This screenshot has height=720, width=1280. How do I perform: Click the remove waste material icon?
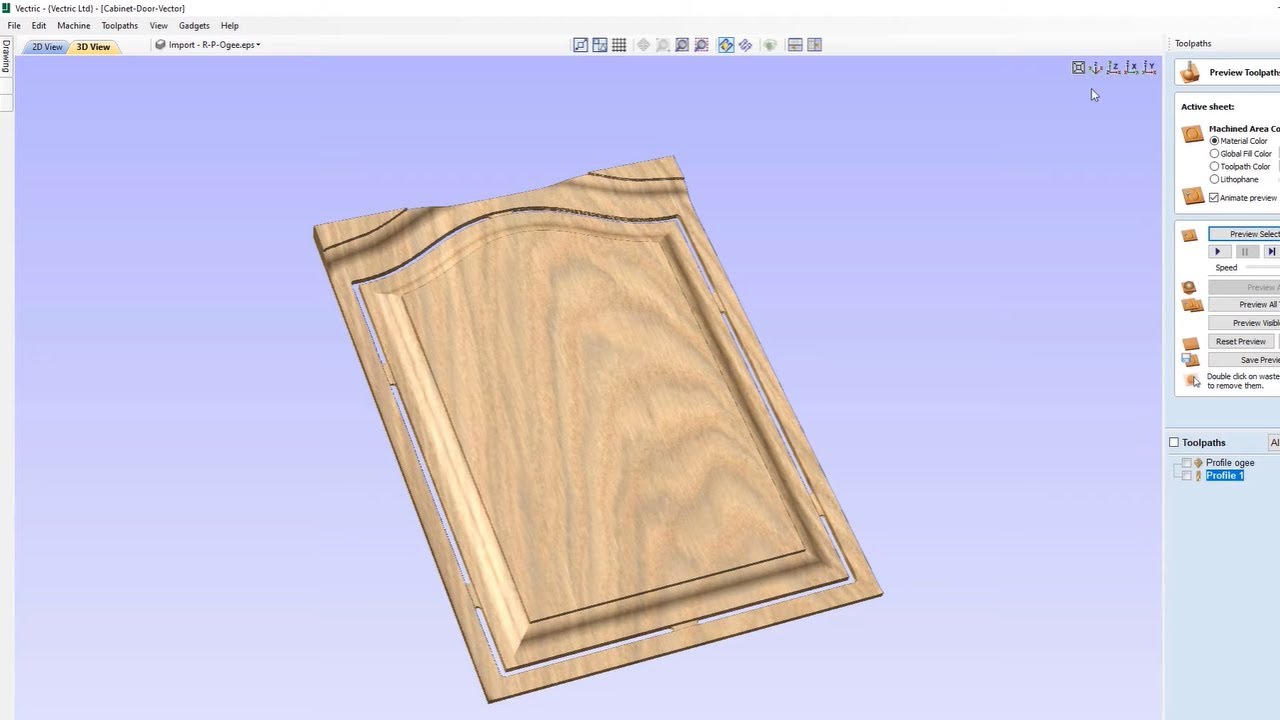pyautogui.click(x=1192, y=380)
